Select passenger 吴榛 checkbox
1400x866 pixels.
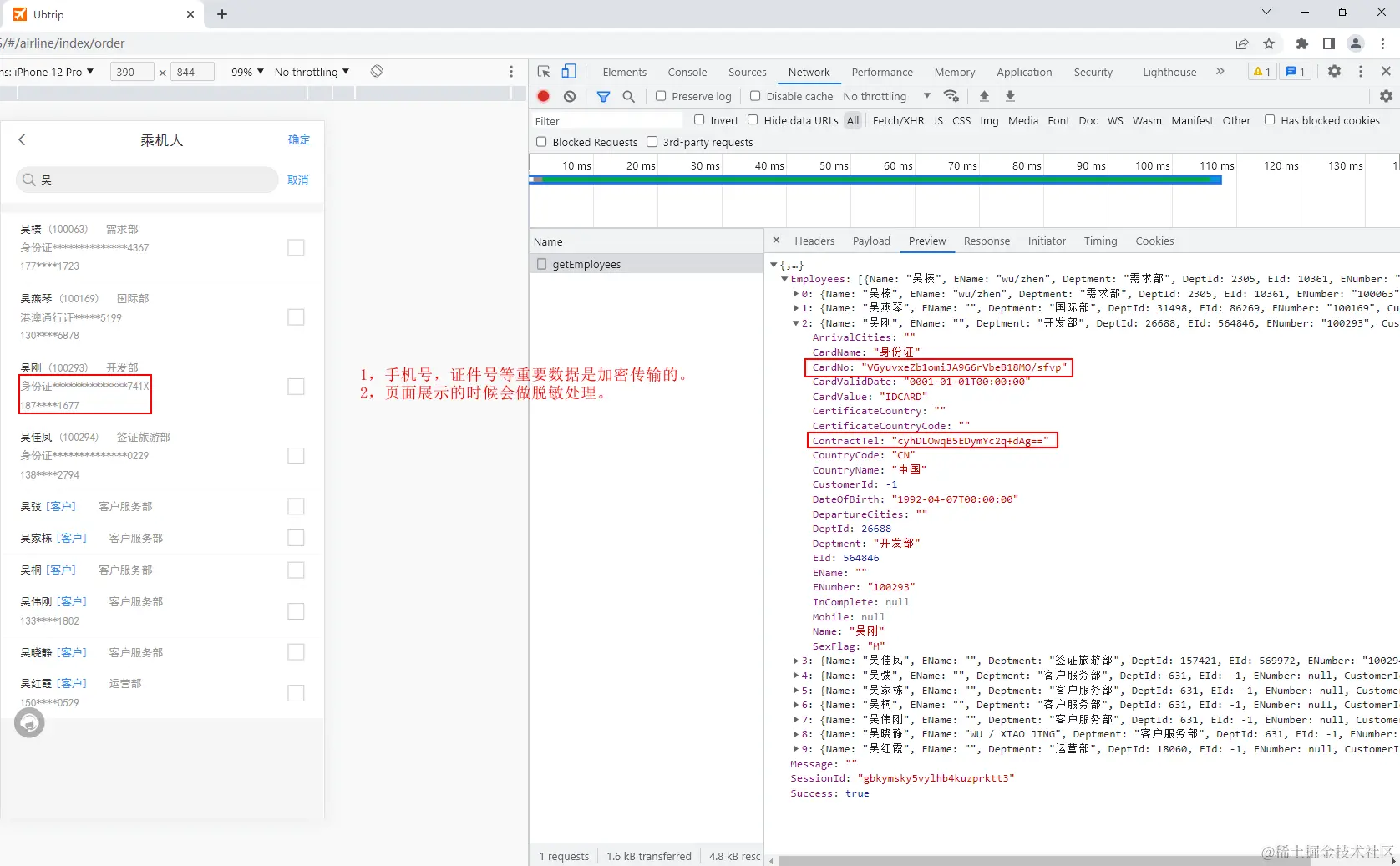click(x=296, y=247)
